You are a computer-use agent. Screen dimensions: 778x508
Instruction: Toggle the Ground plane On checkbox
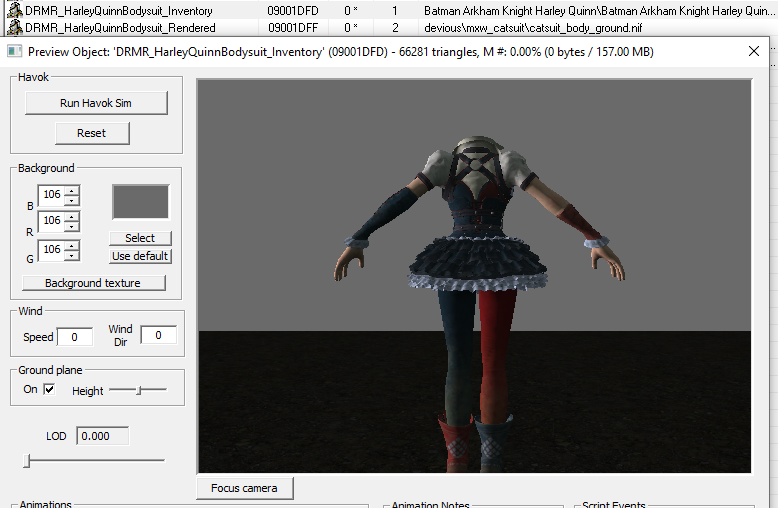tap(49, 389)
